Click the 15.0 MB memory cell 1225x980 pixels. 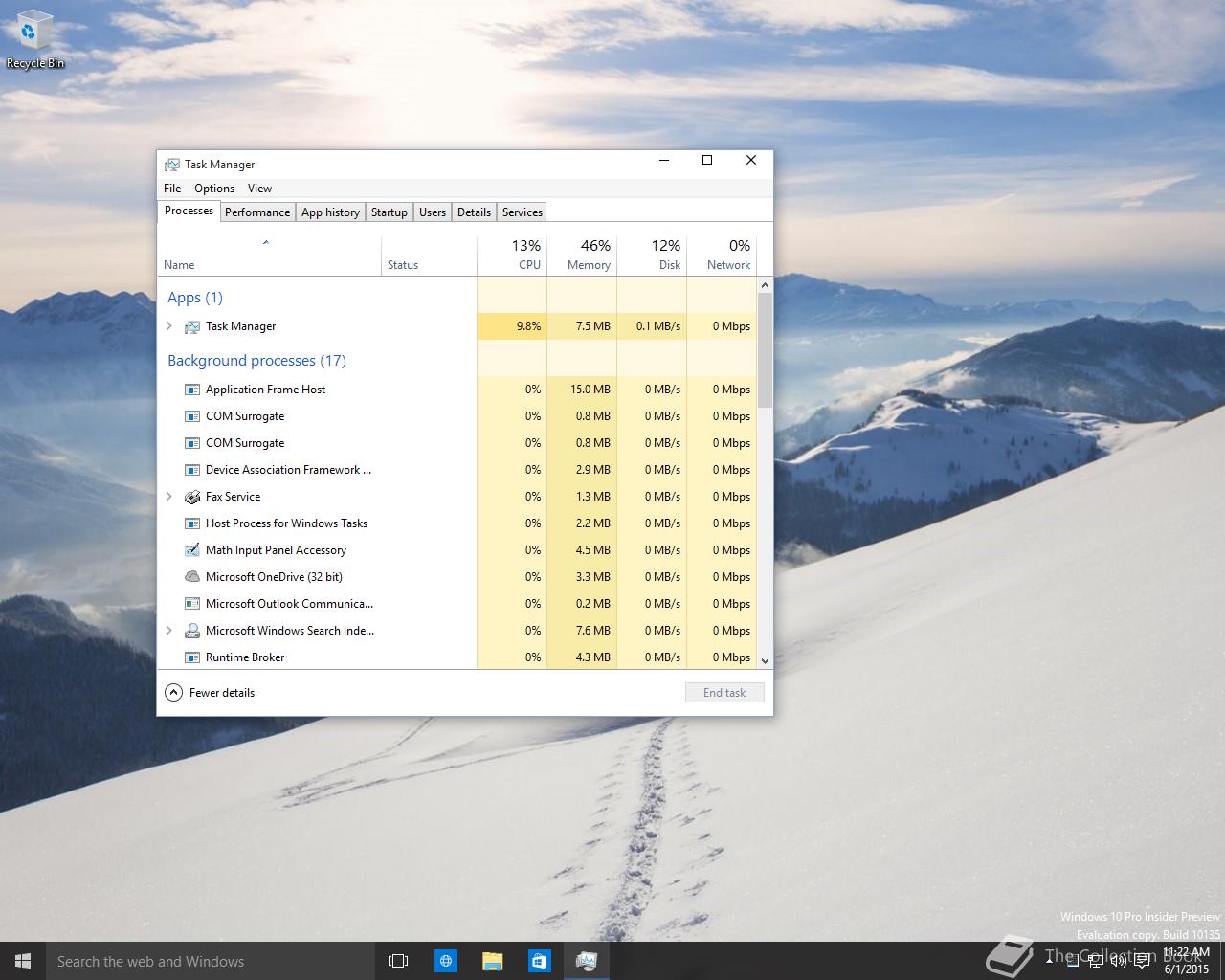(582, 390)
